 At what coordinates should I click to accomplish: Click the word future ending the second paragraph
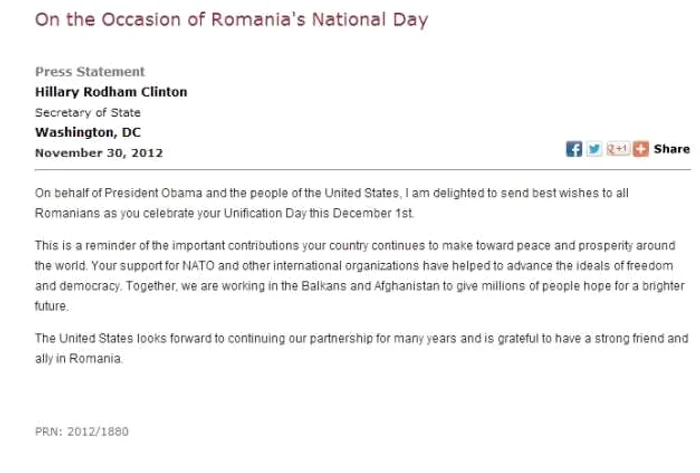[50, 306]
